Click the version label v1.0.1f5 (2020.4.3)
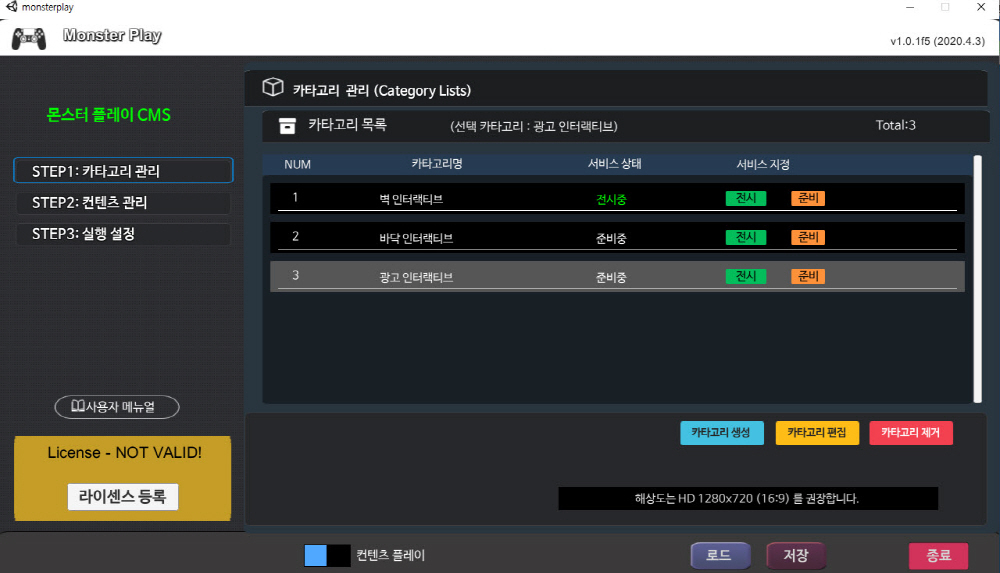The image size is (1000, 573). [x=938, y=41]
